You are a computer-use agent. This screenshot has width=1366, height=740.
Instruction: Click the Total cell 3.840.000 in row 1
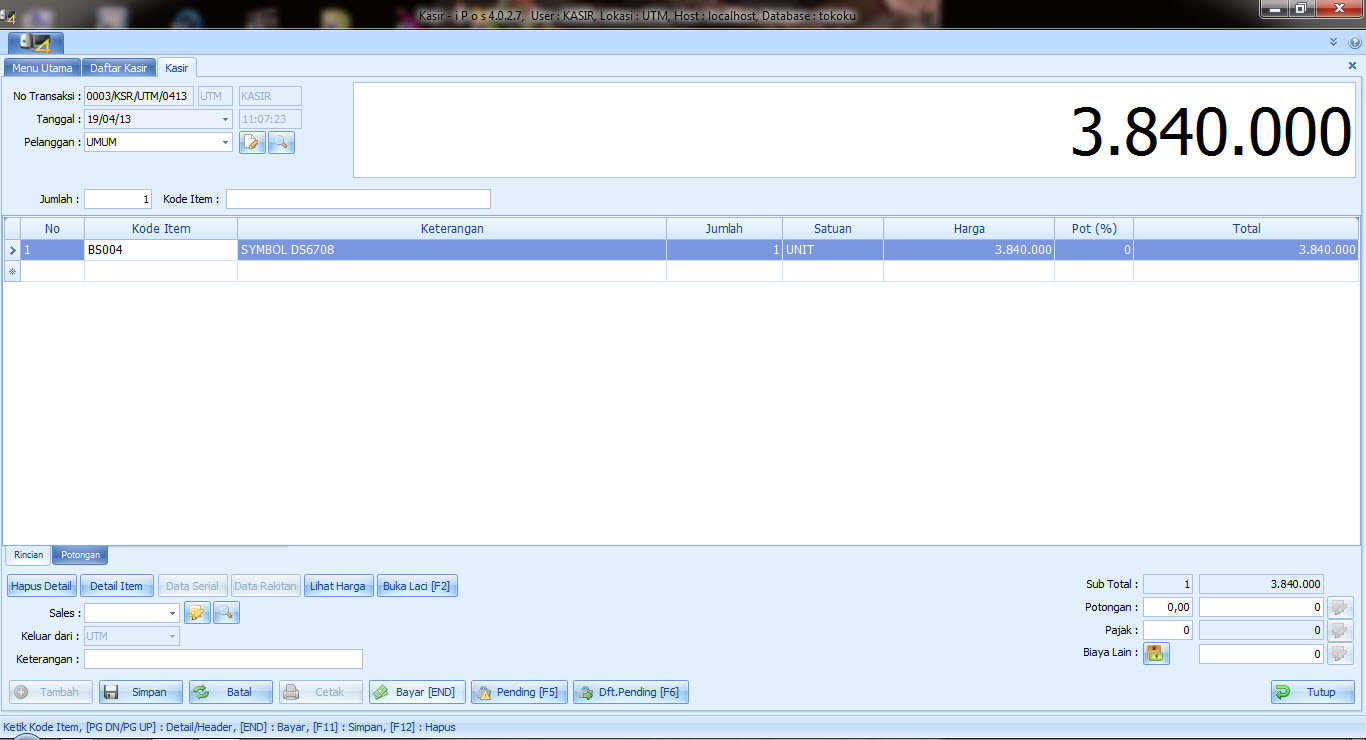click(1246, 250)
